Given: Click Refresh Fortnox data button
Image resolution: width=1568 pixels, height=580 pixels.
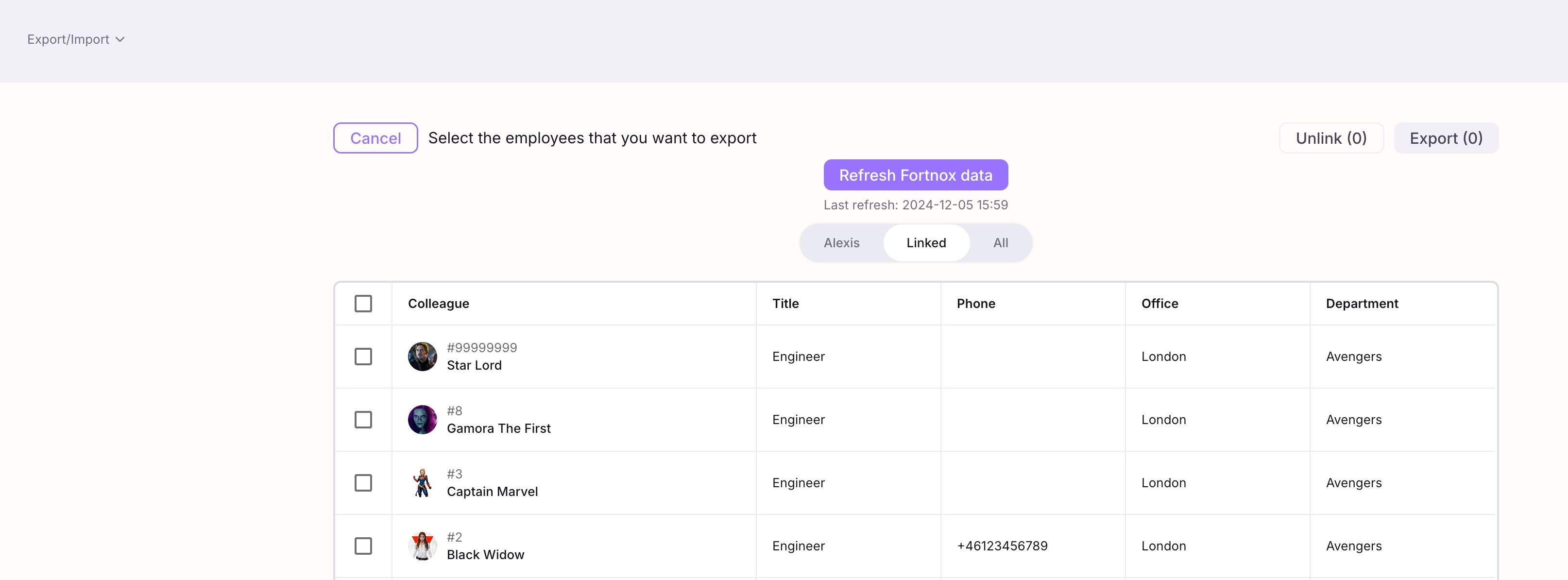Looking at the screenshot, I should point(916,175).
